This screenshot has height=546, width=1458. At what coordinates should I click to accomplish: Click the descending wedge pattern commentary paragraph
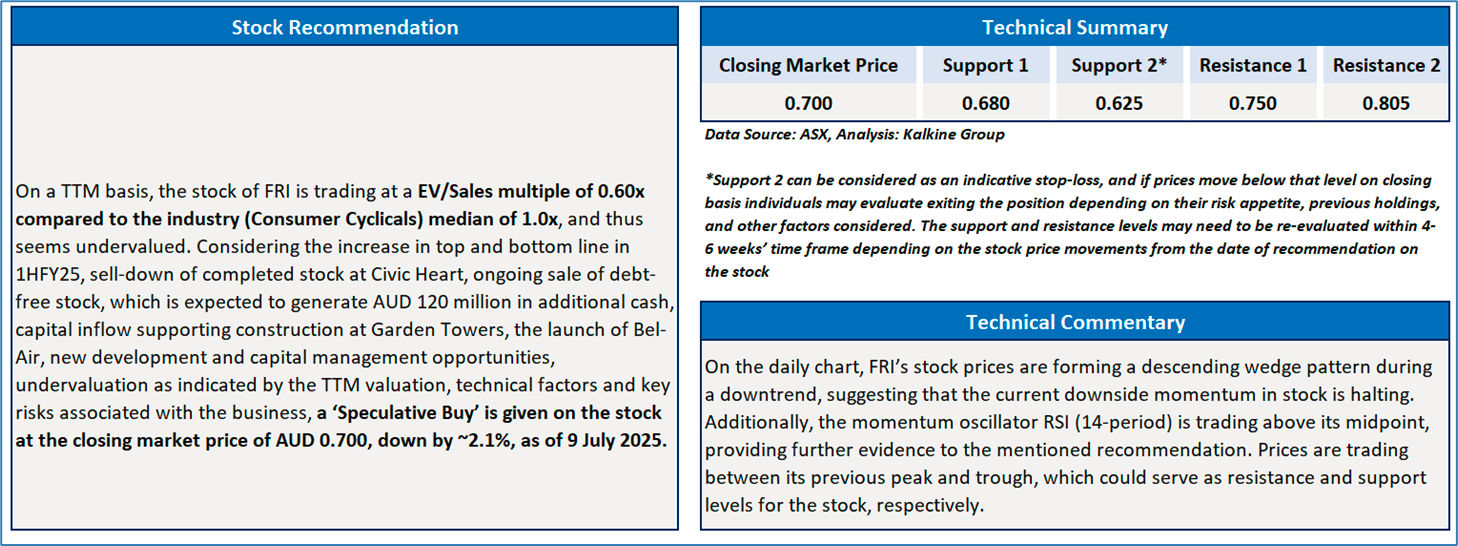(1070, 436)
